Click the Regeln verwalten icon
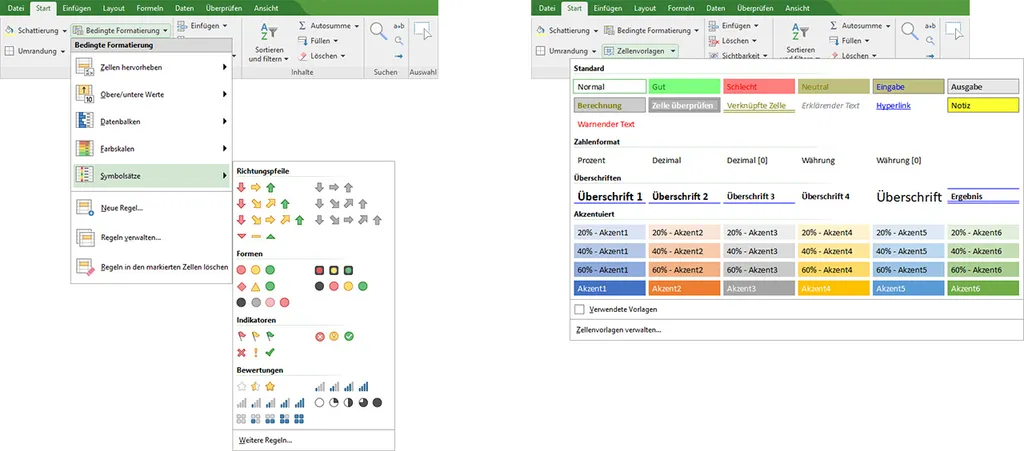1024x451 pixels. (x=86, y=238)
